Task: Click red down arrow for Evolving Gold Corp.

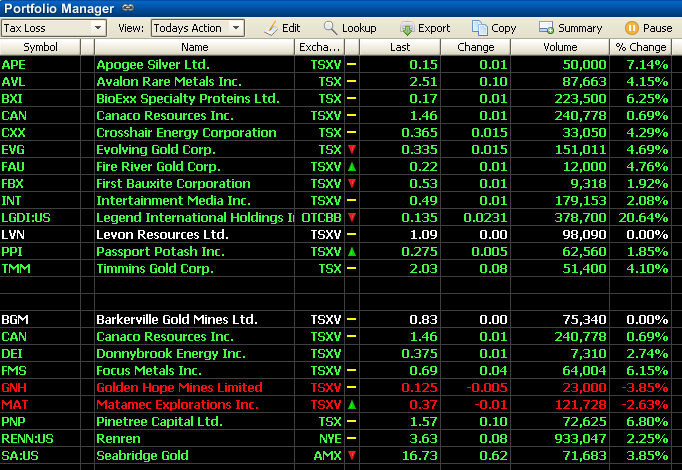Action: coord(352,150)
